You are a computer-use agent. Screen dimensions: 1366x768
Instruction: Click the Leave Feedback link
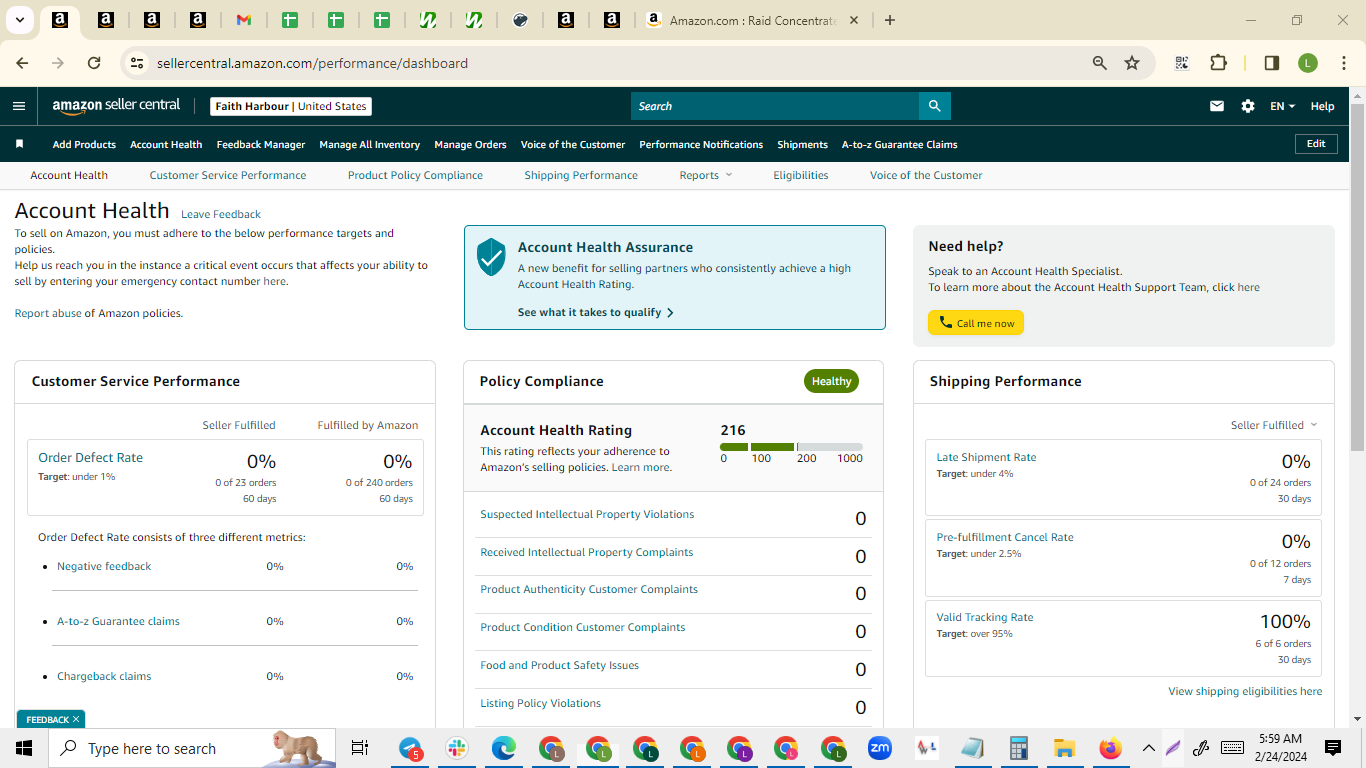(x=221, y=214)
